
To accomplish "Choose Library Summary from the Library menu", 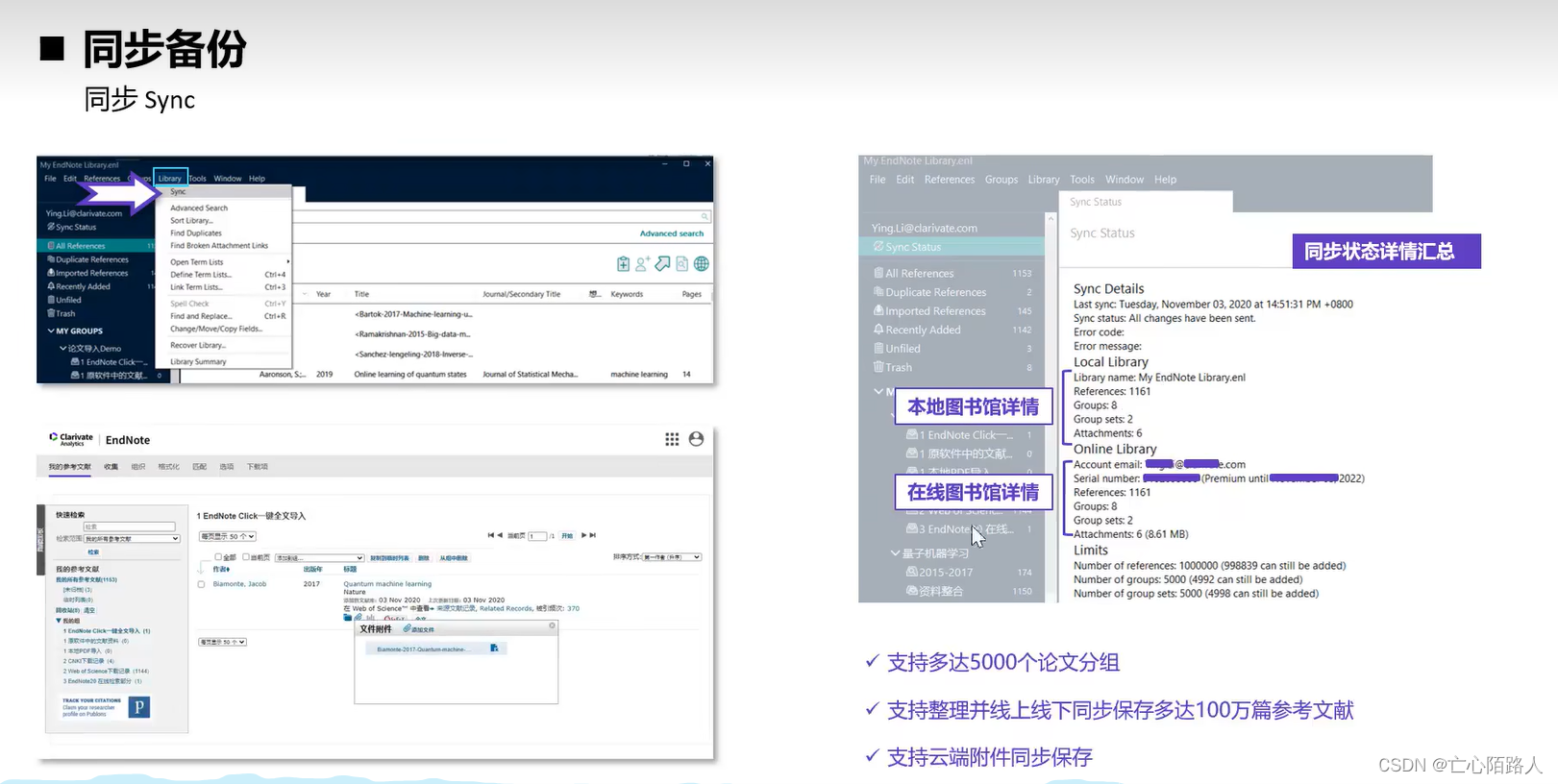I will pos(198,362).
